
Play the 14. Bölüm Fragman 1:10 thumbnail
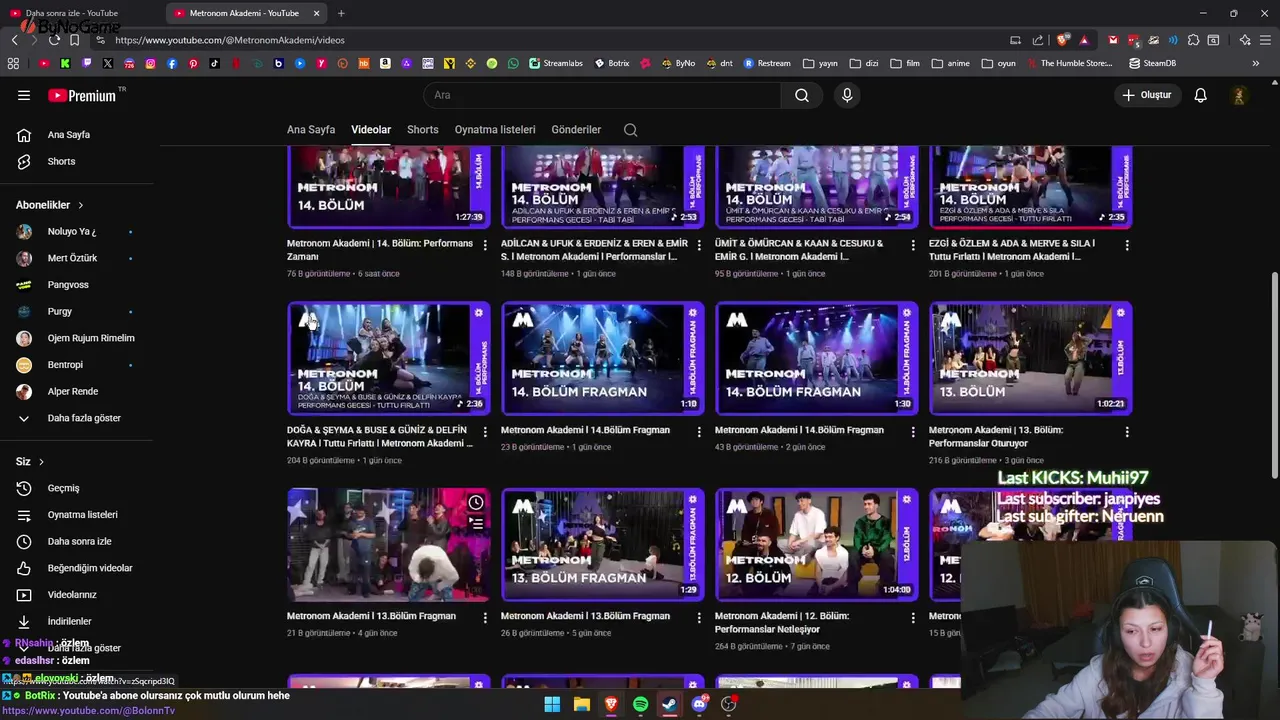point(603,358)
